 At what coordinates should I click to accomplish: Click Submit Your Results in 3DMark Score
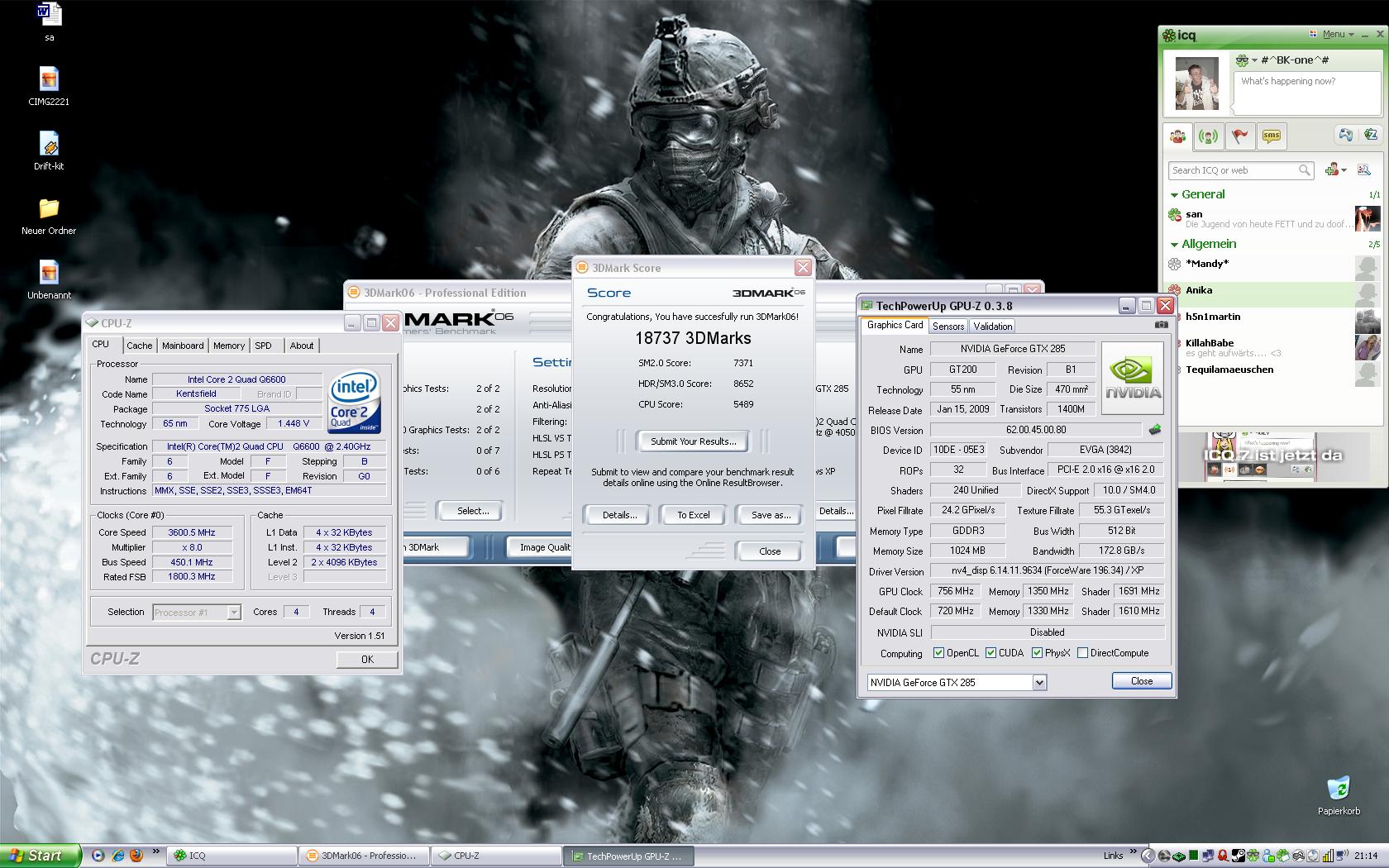pyautogui.click(x=693, y=441)
